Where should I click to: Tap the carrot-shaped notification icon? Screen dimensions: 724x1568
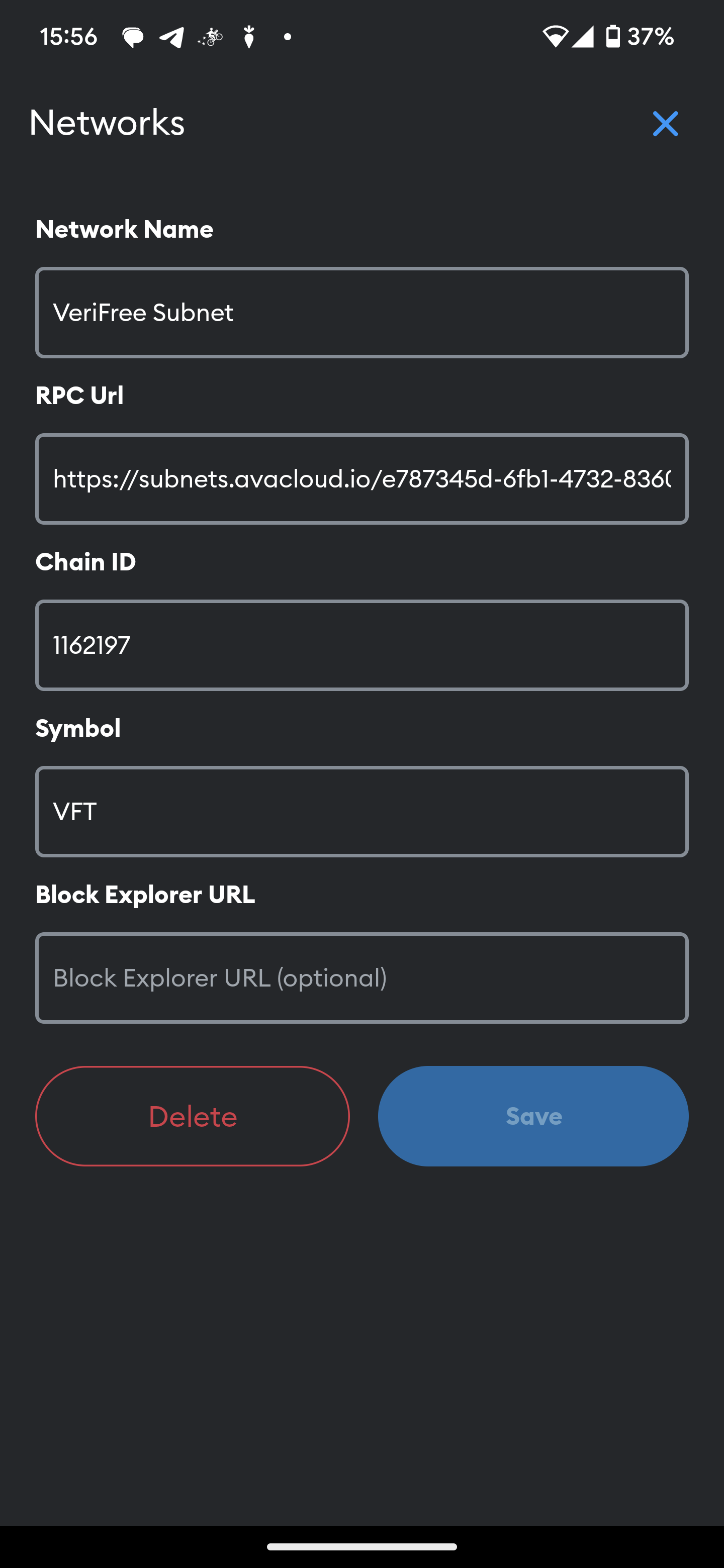(248, 38)
